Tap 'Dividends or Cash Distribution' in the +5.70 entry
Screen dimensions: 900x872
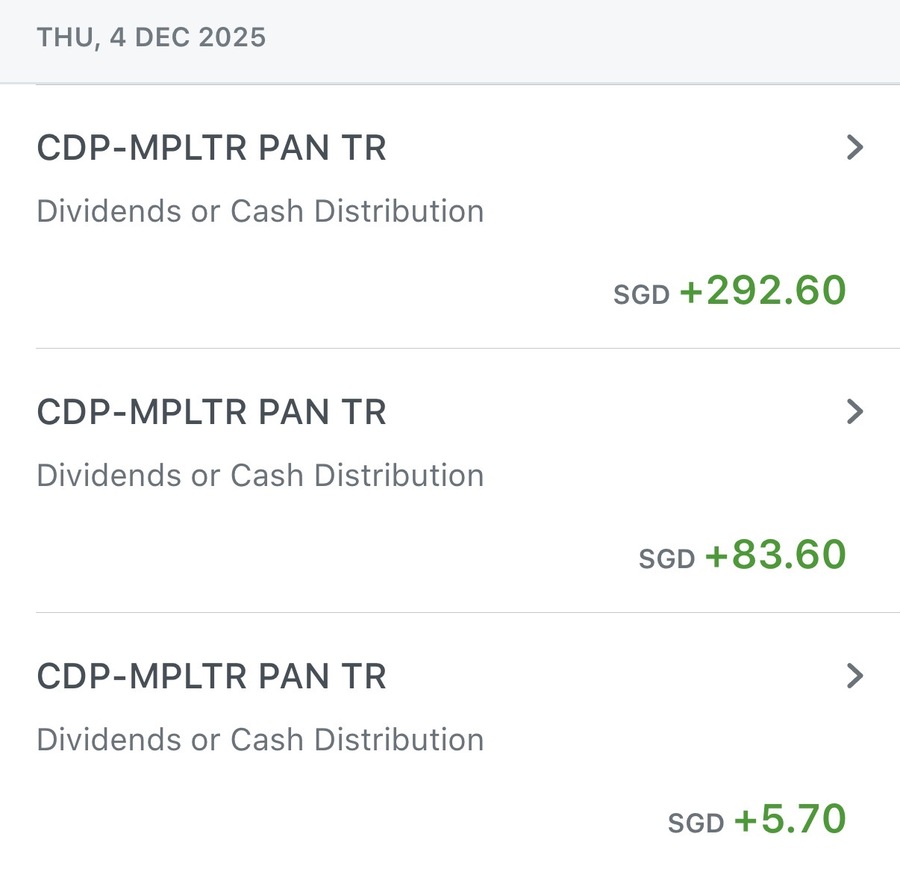(x=260, y=740)
